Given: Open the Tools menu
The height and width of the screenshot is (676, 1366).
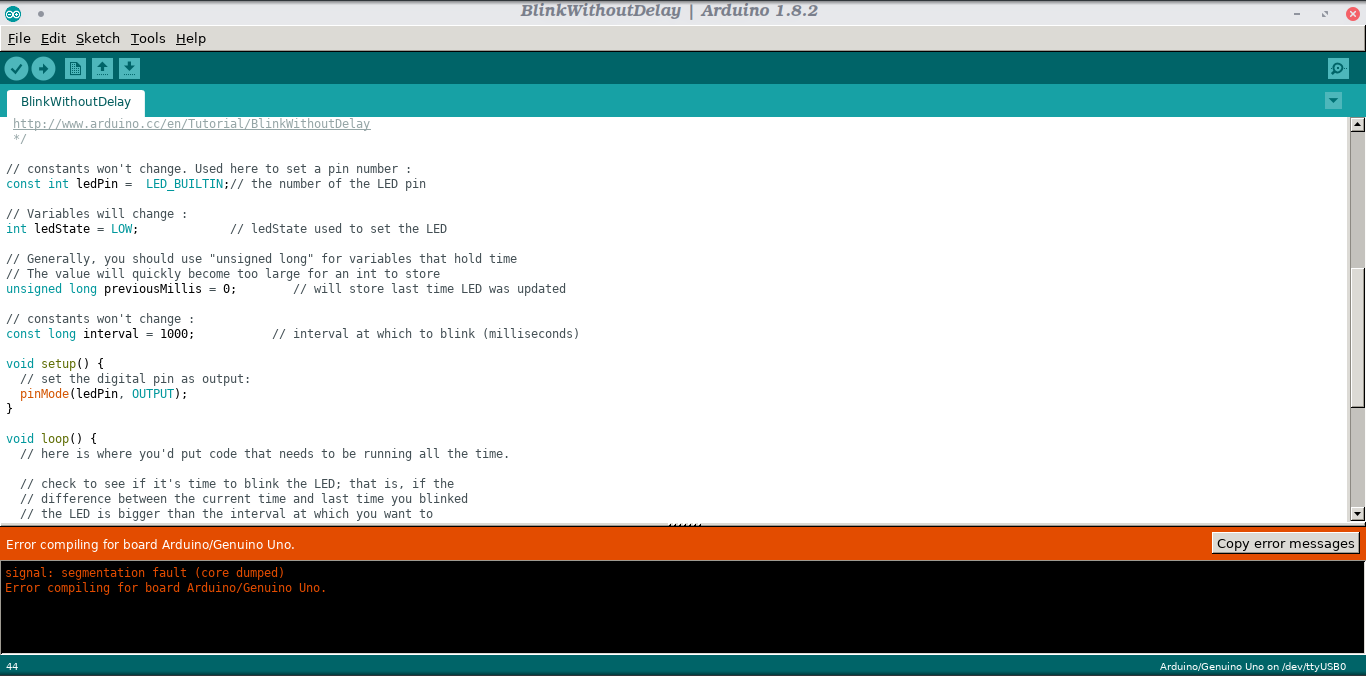Looking at the screenshot, I should tap(148, 38).
